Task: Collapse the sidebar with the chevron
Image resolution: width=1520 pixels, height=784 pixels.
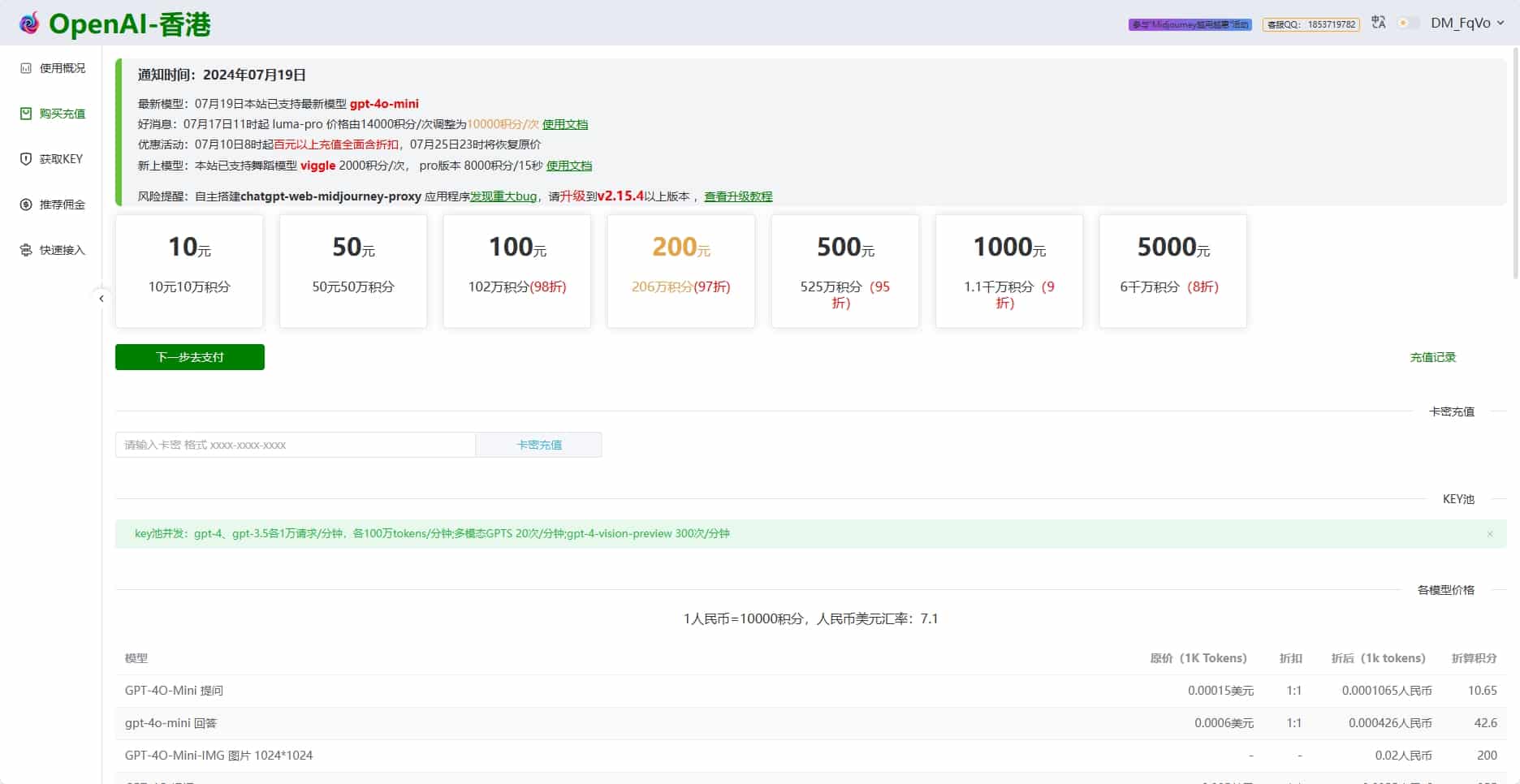Action: pyautogui.click(x=101, y=299)
